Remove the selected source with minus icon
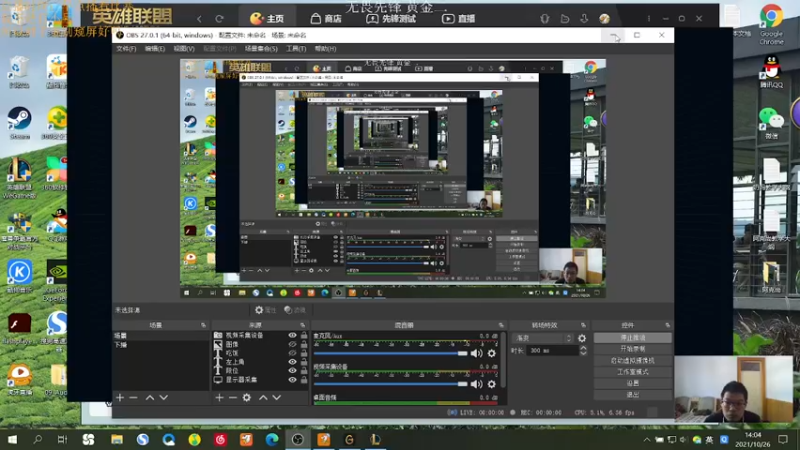The height and width of the screenshot is (450, 800). click(x=233, y=397)
